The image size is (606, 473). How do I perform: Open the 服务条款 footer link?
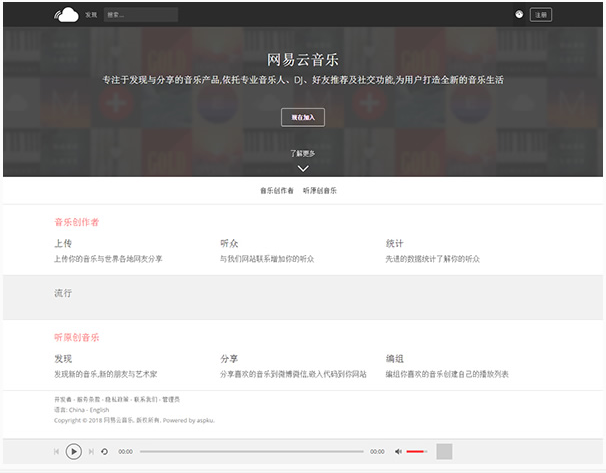click(89, 399)
